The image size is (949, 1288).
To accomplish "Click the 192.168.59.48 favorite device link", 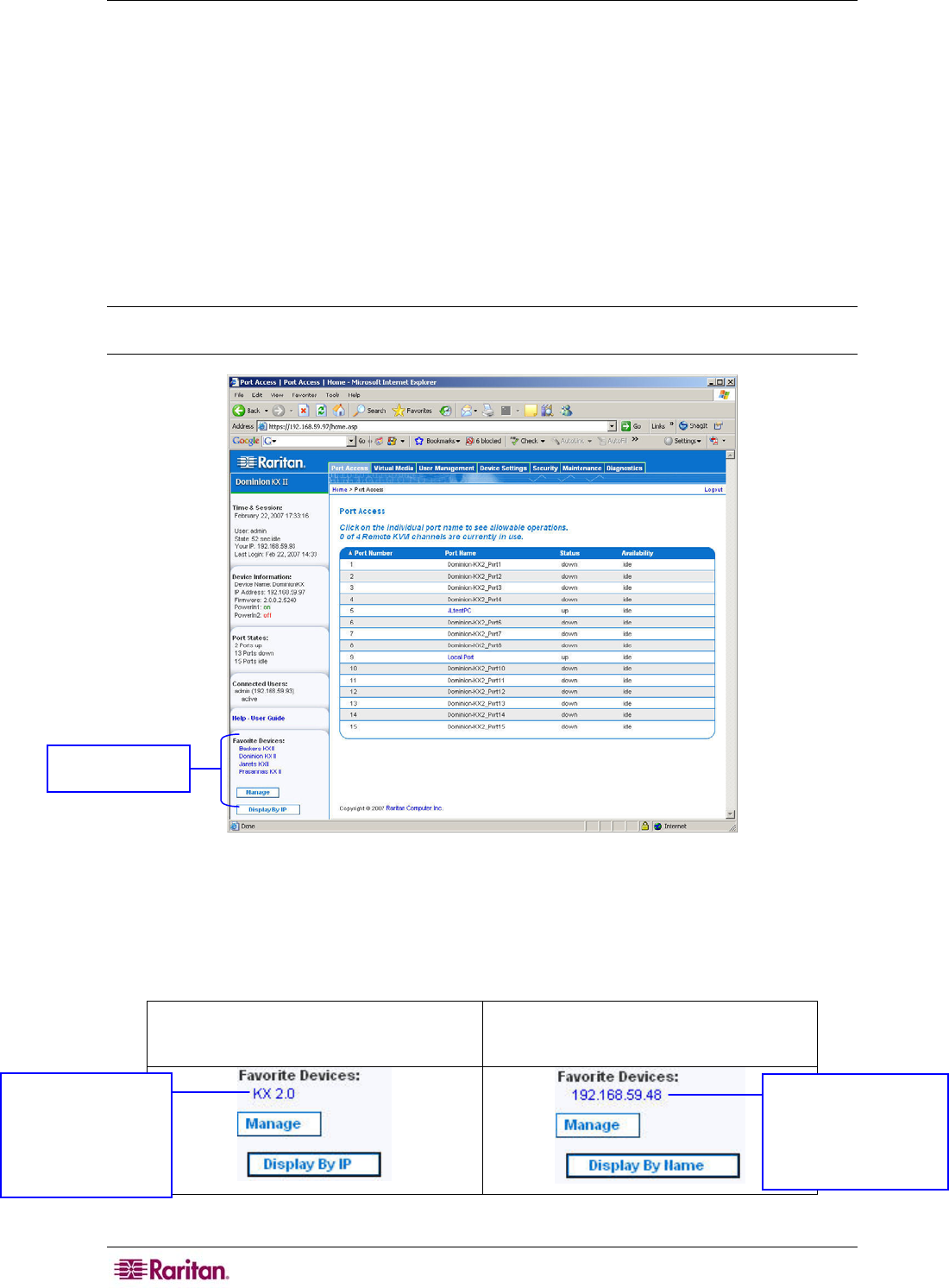I will 617,1095.
